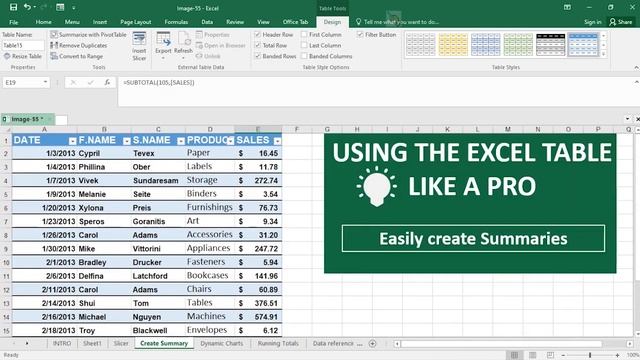Toggle the Header Row checkbox
The height and width of the screenshot is (360, 640).
tap(258, 35)
